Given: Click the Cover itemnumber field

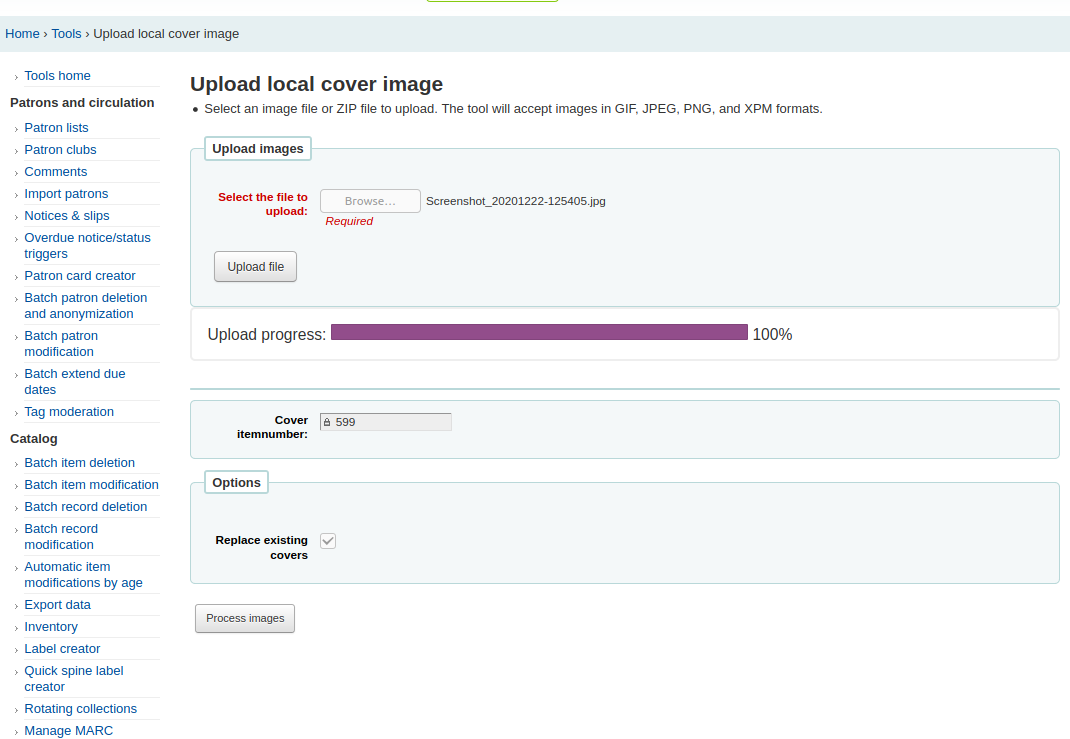Looking at the screenshot, I should (x=390, y=422).
